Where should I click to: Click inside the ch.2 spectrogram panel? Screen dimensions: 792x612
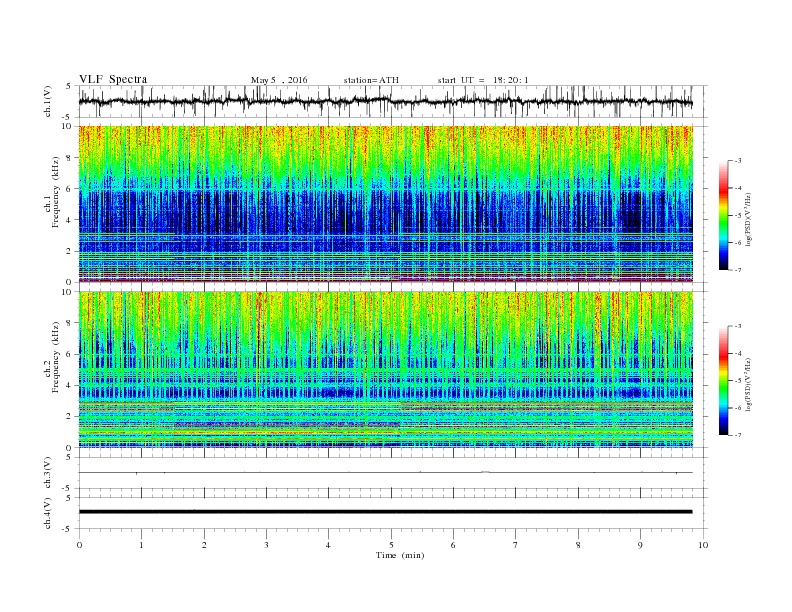pyautogui.click(x=386, y=370)
